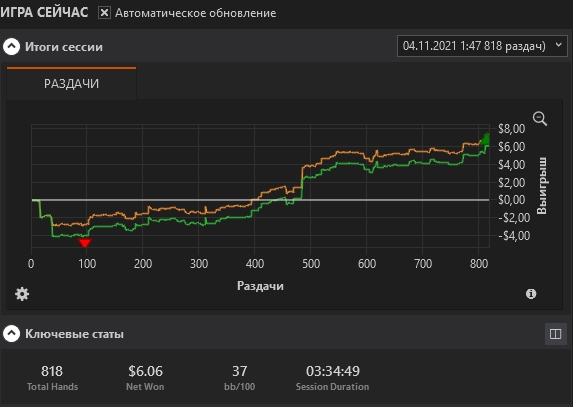Click the 800 hands axis tick label
This screenshot has width=573, height=407.
pos(479,264)
